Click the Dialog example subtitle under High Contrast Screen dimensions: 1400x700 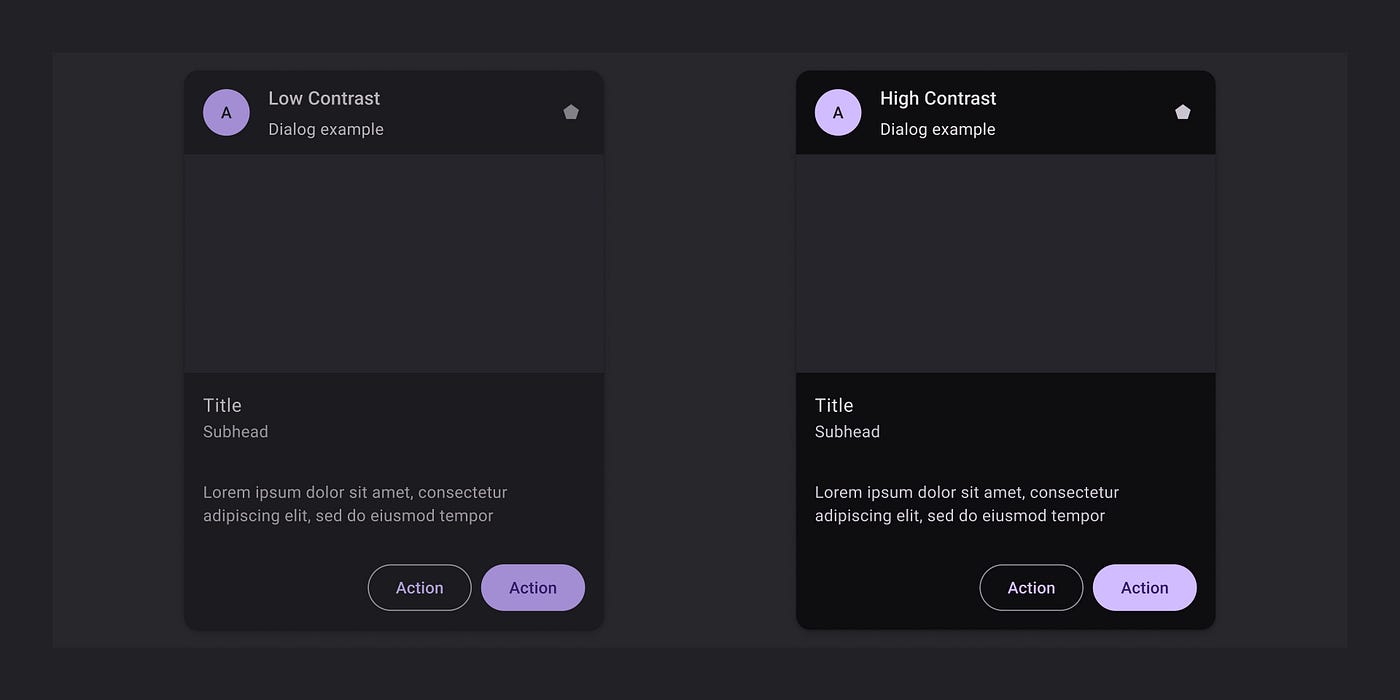[x=938, y=129]
